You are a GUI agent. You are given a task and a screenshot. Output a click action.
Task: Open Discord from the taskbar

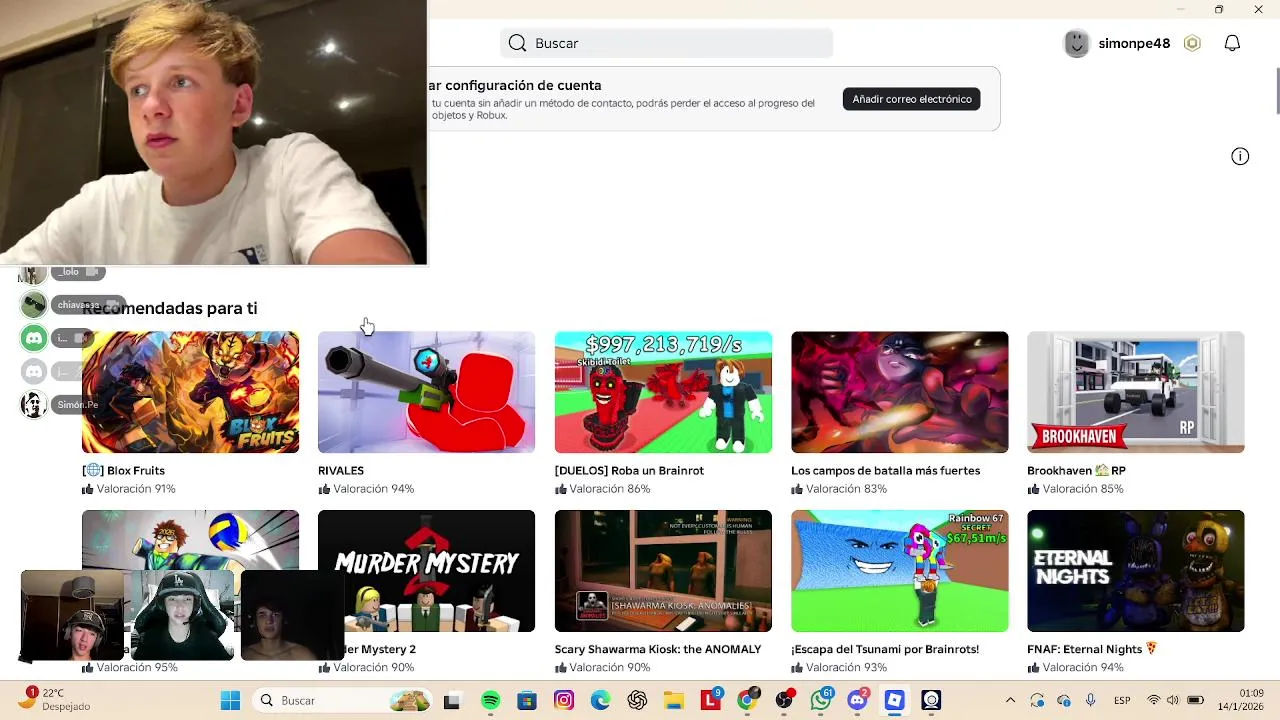(x=857, y=700)
